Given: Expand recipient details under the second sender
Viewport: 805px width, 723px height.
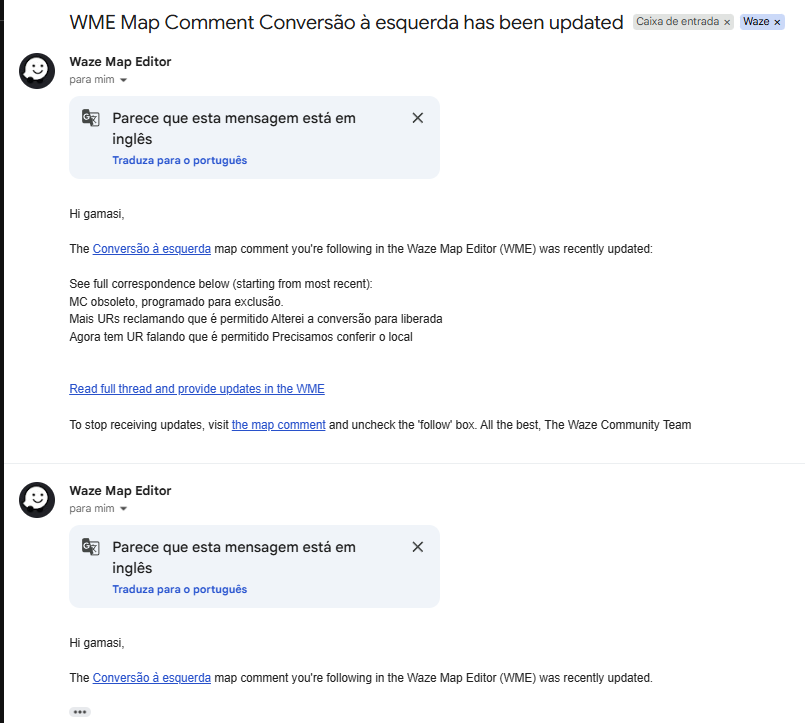Looking at the screenshot, I should pos(124,509).
